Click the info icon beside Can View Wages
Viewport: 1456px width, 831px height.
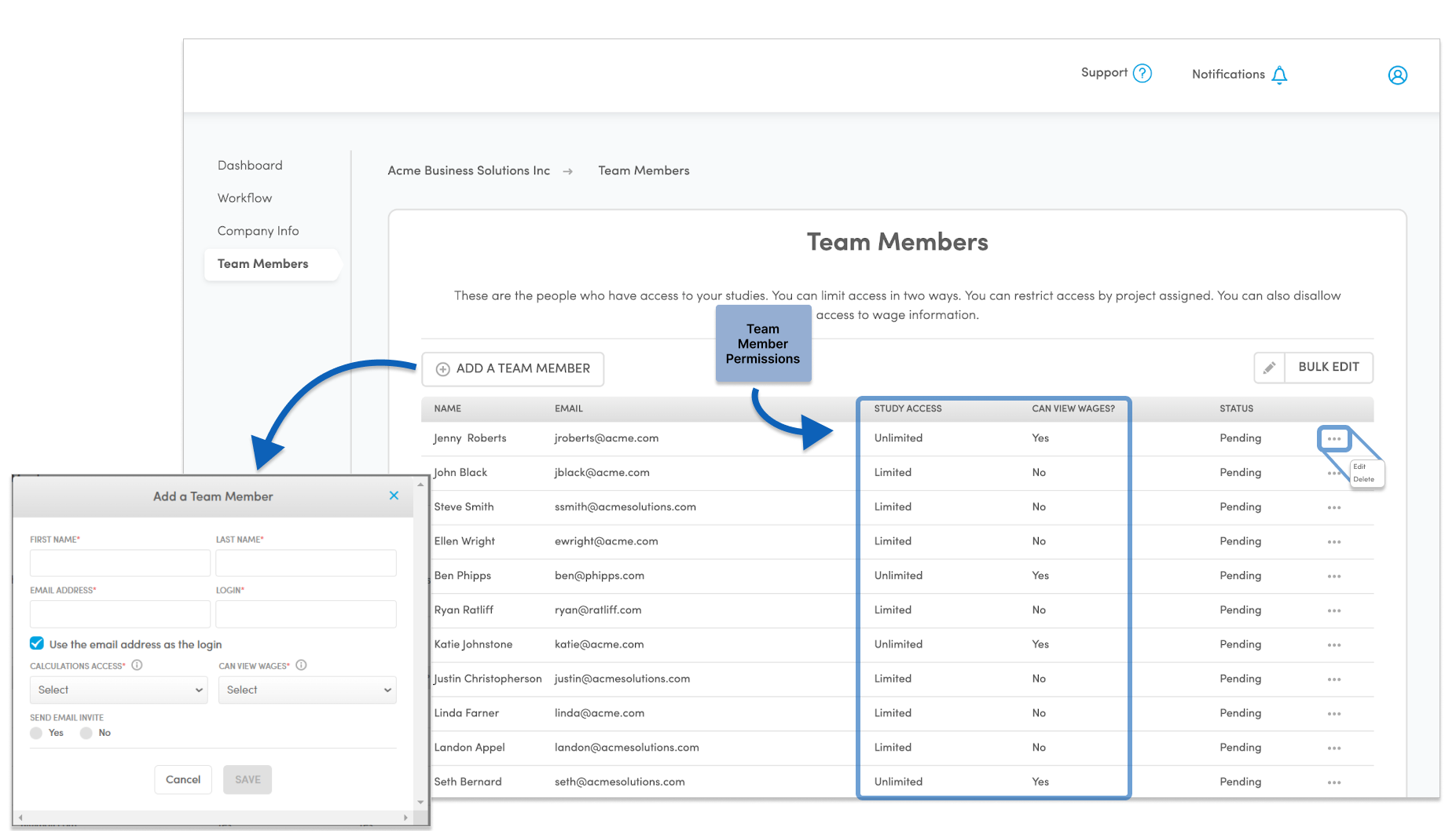pyautogui.click(x=301, y=665)
